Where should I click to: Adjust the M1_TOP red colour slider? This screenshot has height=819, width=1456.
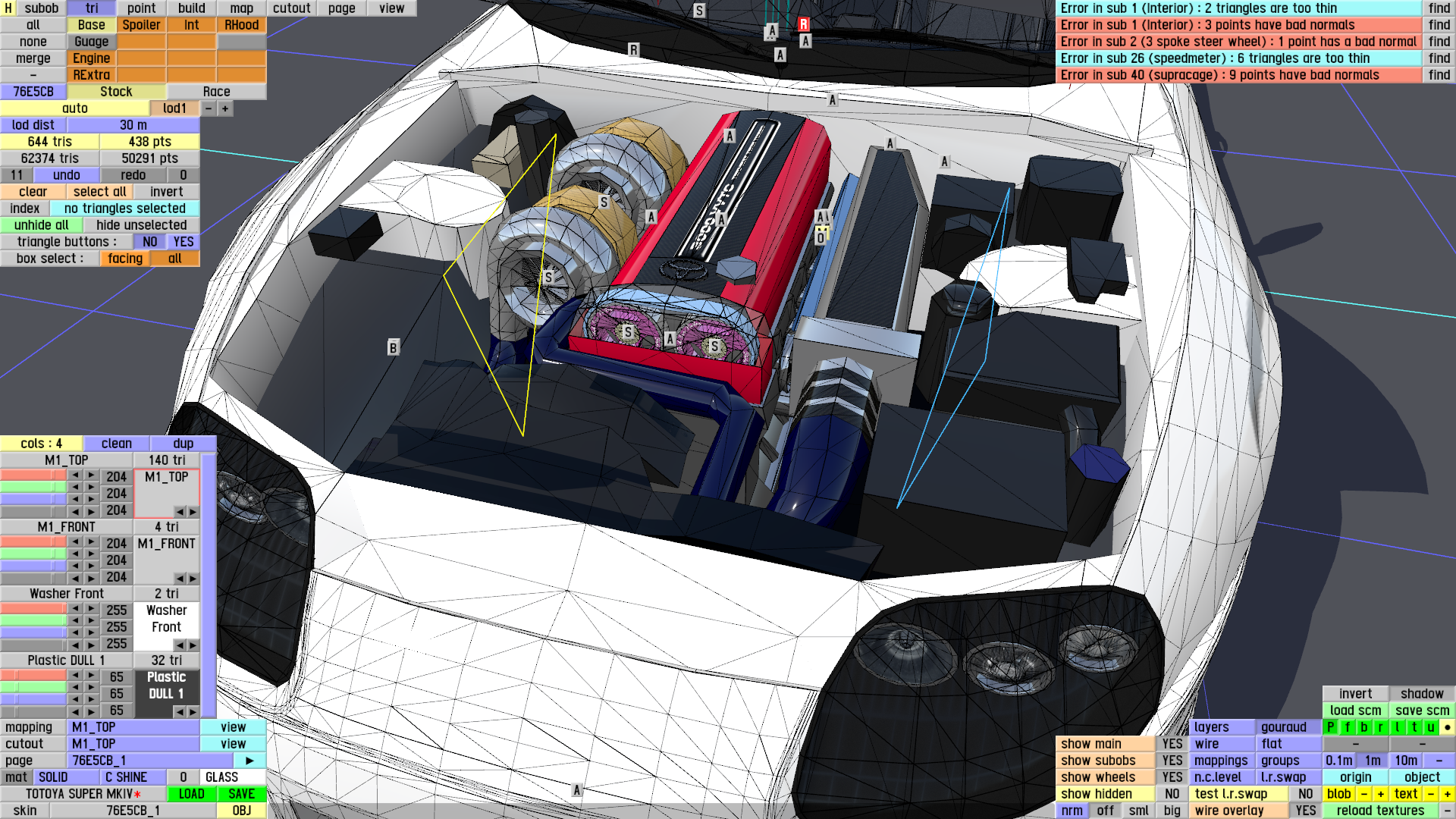[33, 475]
